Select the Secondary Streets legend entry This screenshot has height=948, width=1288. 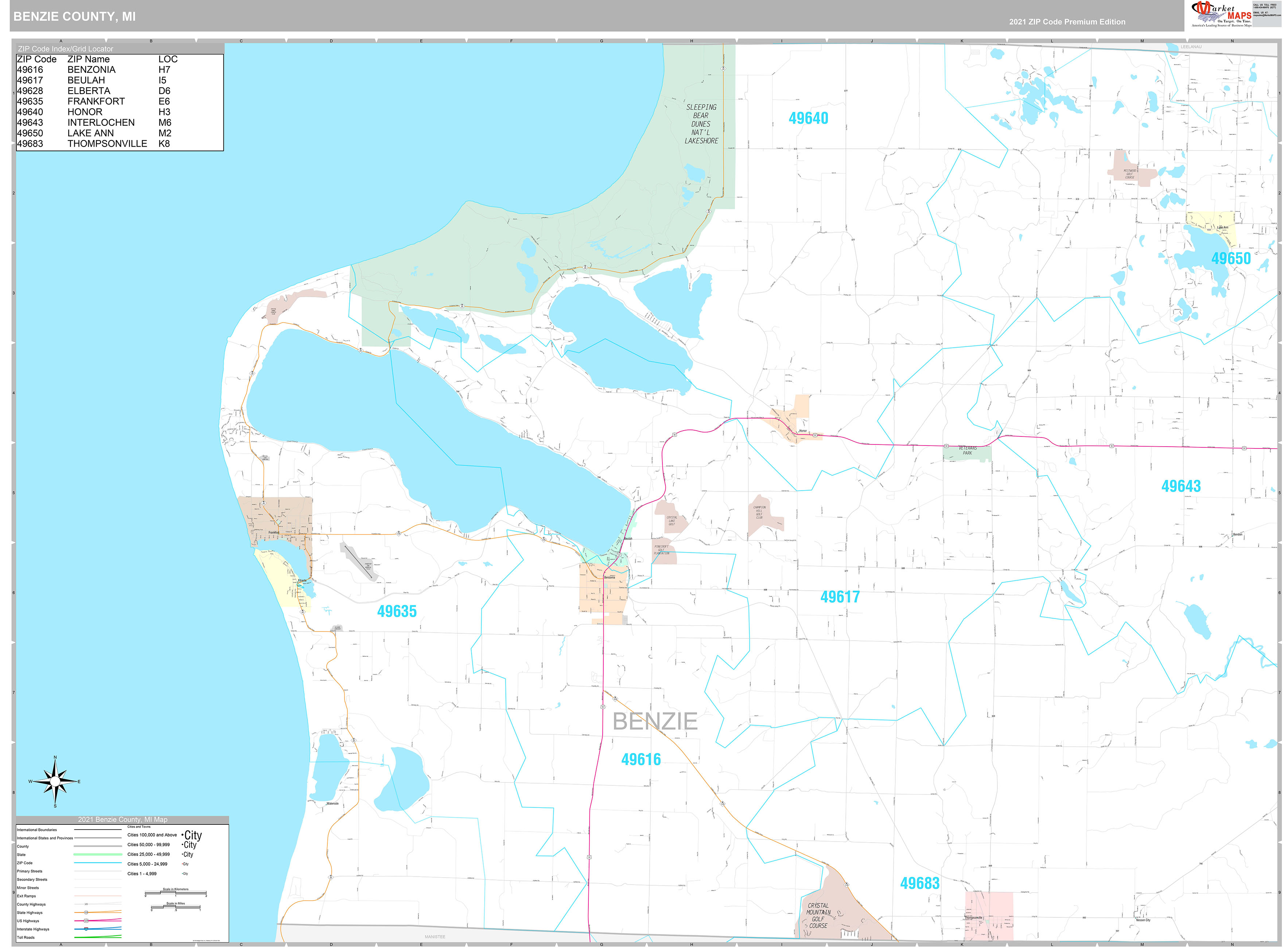click(x=33, y=880)
